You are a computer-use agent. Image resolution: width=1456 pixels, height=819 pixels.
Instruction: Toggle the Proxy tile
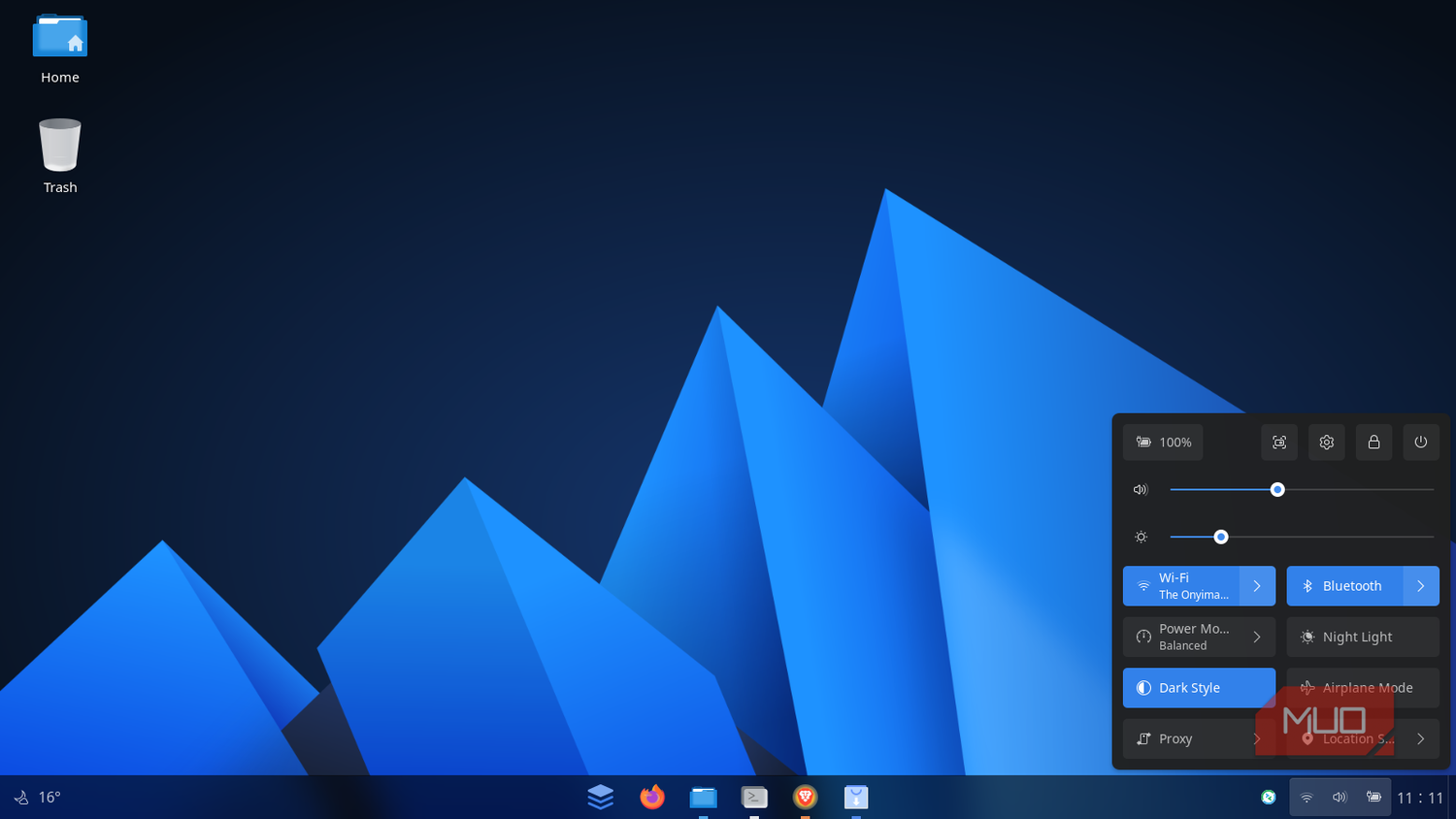(x=1181, y=738)
